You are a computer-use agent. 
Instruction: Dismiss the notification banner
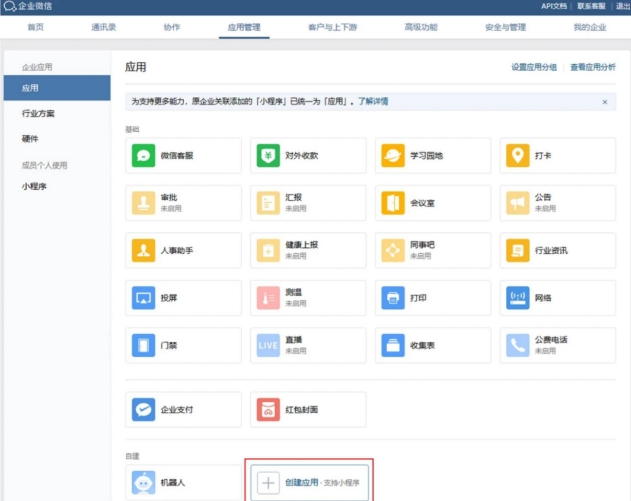pos(604,102)
